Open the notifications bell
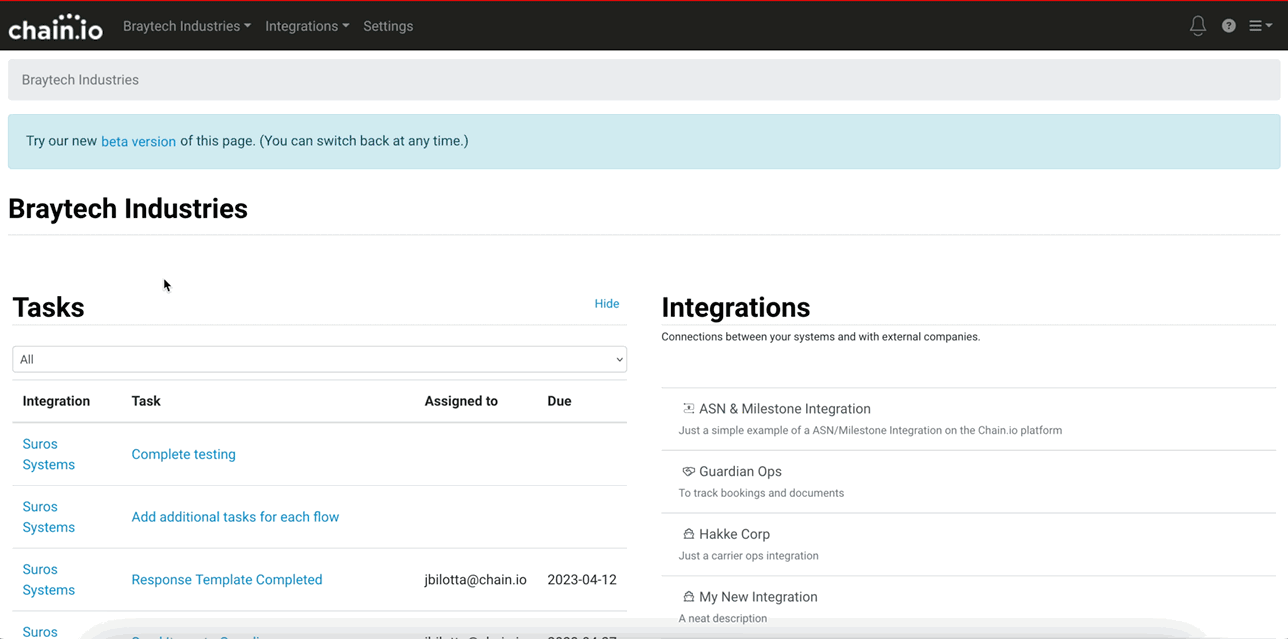Screen dimensions: 1288x639 1198,26
